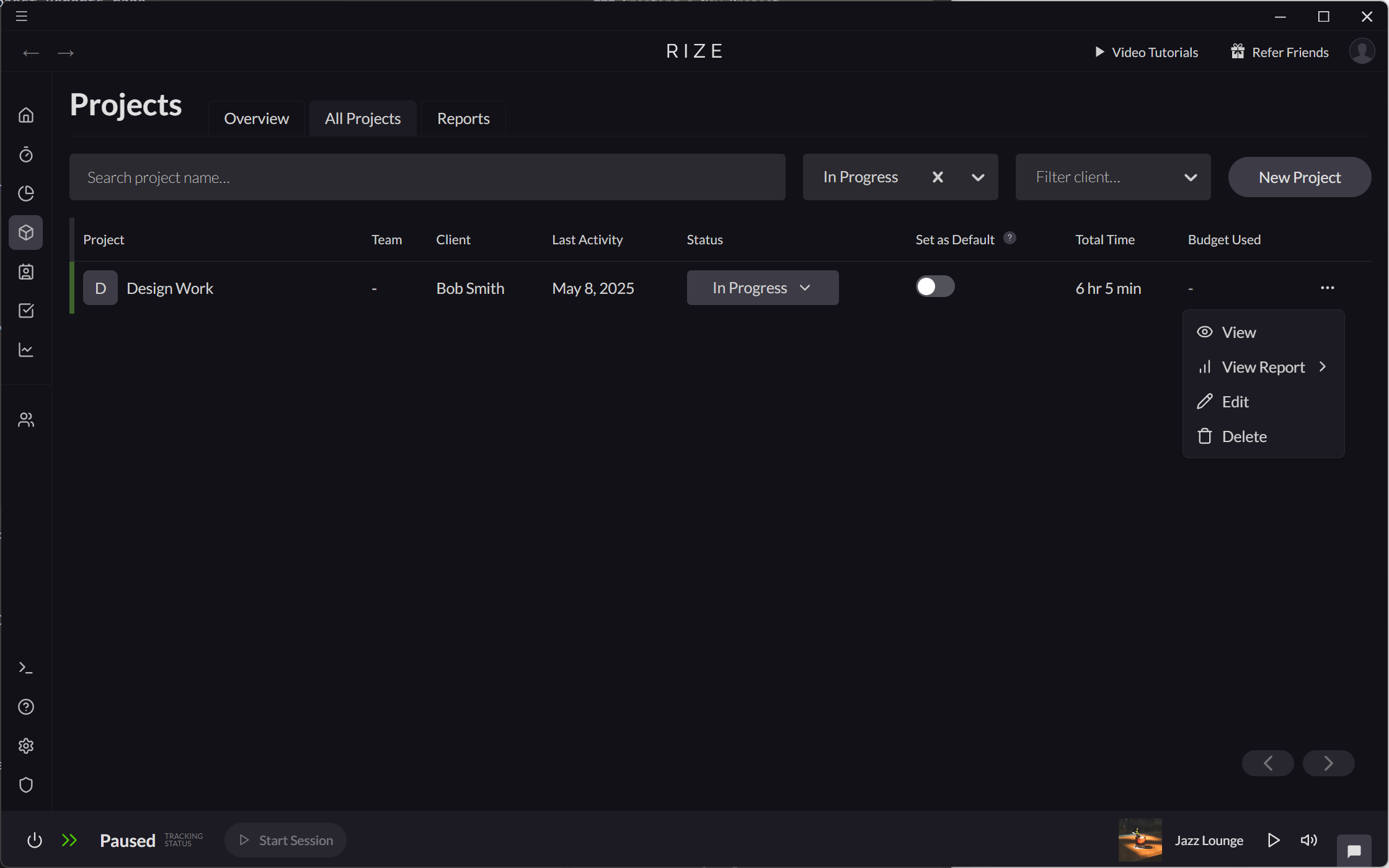The height and width of the screenshot is (868, 1389).
Task: Open the privacy shield icon
Action: (x=26, y=785)
